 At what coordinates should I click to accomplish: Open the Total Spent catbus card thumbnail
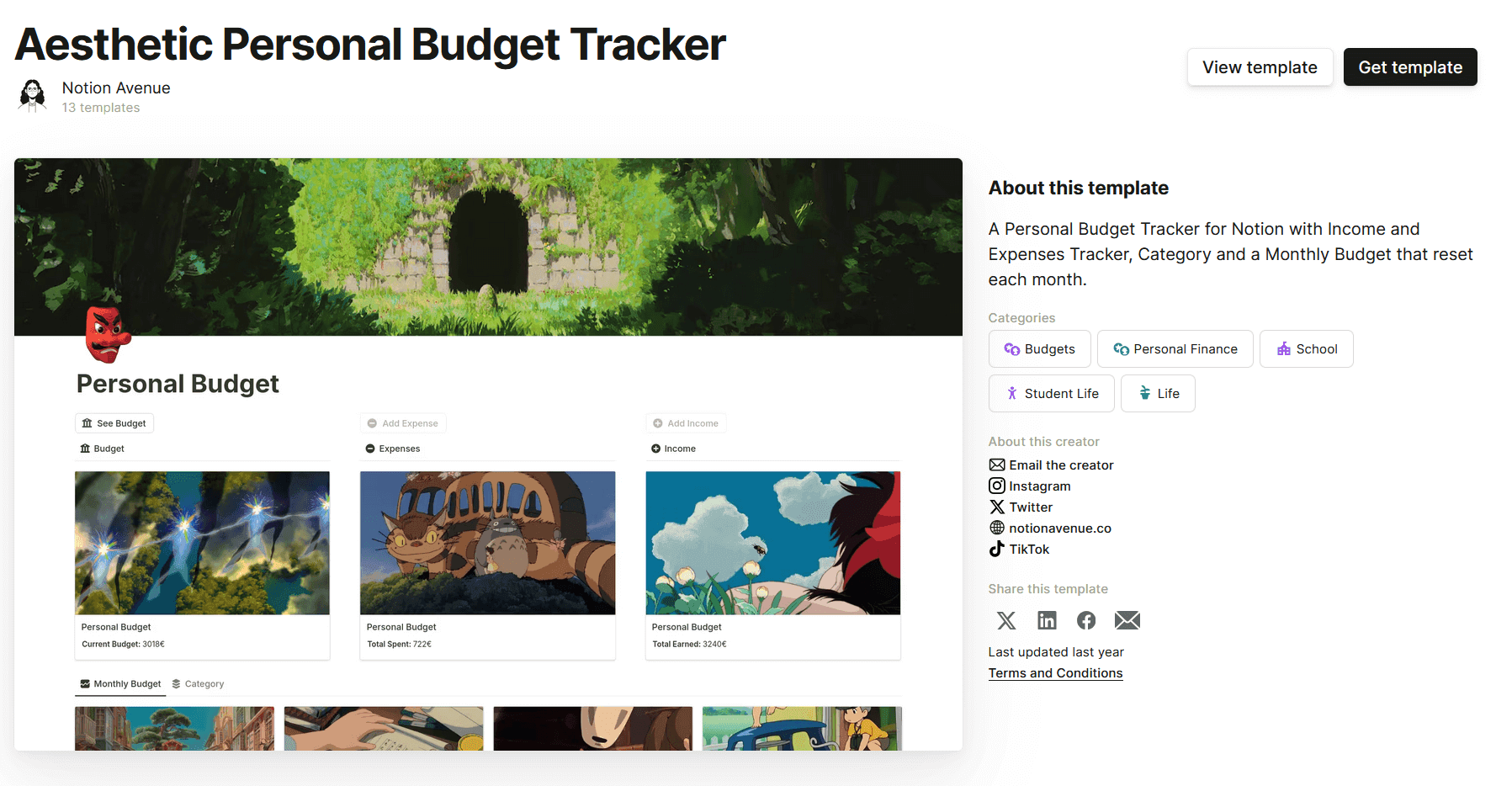coord(488,543)
